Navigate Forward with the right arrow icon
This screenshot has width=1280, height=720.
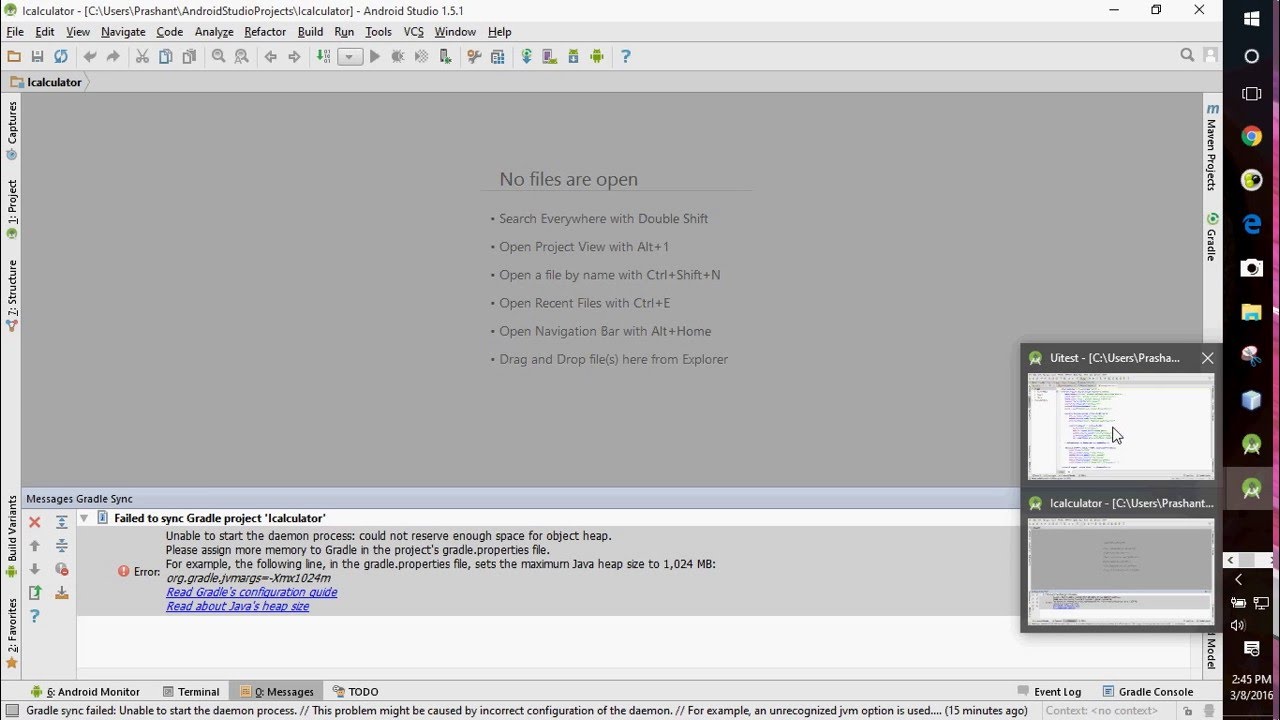pos(294,57)
